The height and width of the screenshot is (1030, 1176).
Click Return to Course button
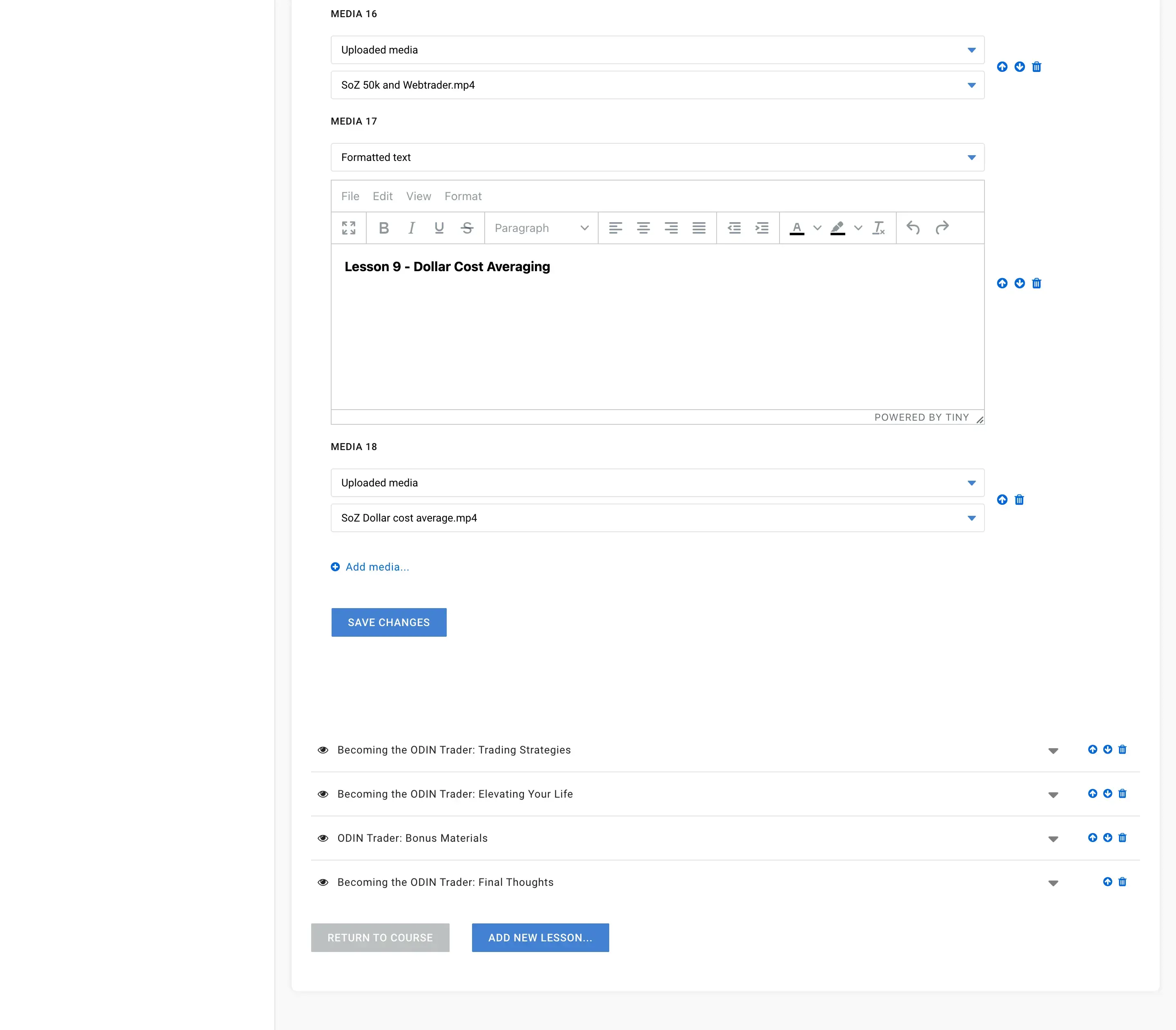[381, 938]
